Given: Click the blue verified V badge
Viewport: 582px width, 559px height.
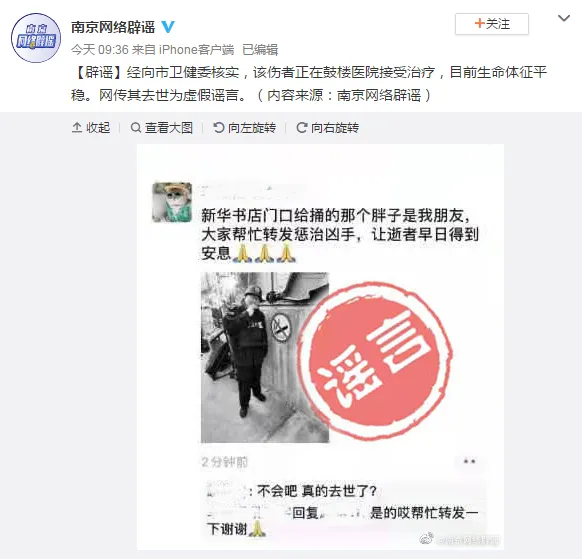Looking at the screenshot, I should [x=168, y=27].
